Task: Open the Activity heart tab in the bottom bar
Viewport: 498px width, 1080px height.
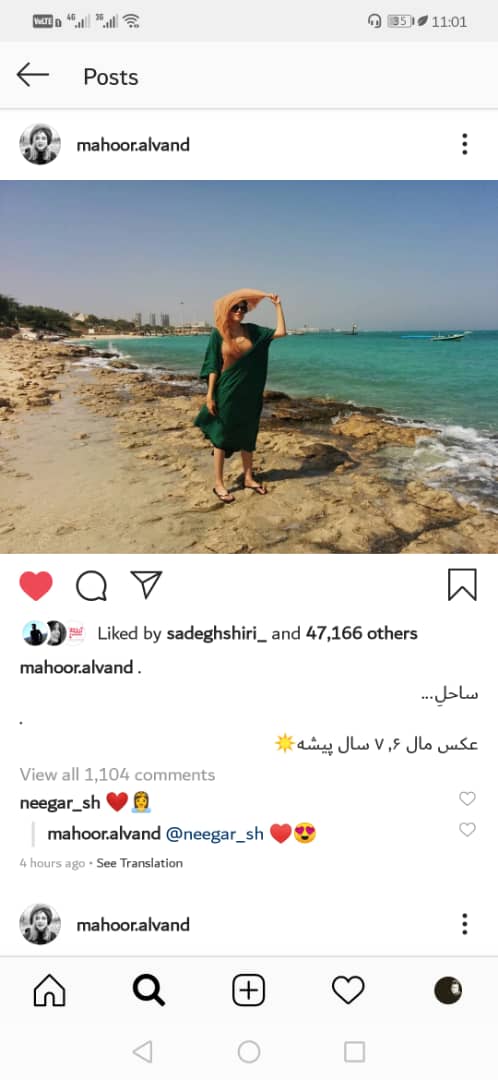Action: click(348, 990)
